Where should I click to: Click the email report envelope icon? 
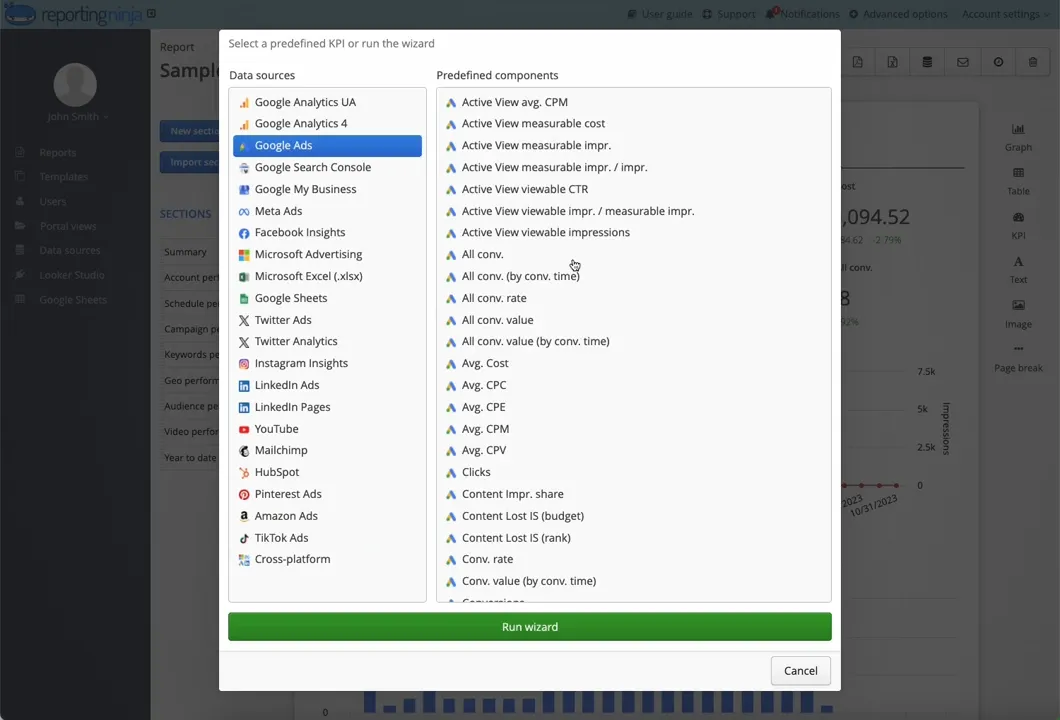tap(963, 62)
